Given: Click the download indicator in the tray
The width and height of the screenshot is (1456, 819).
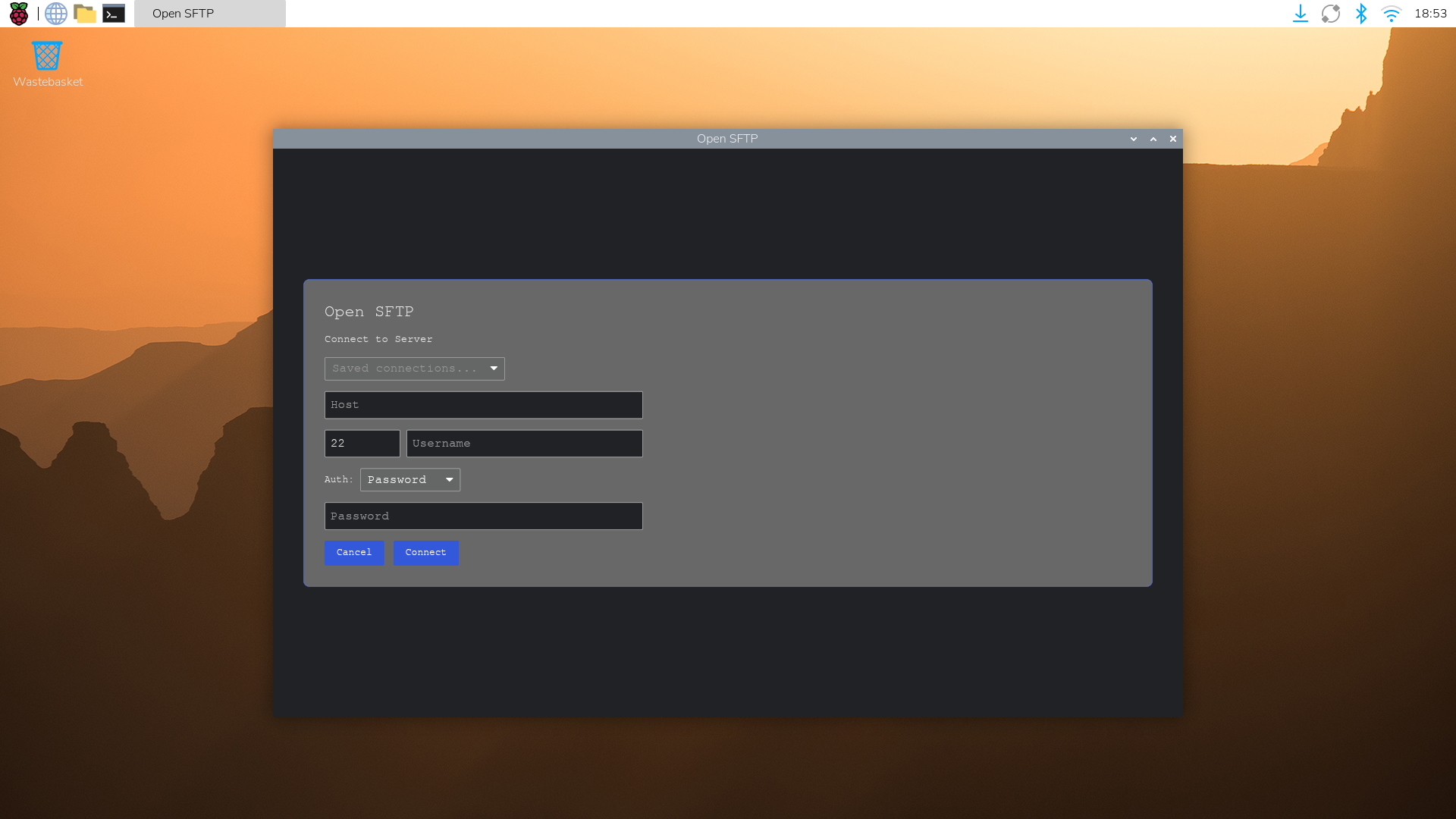Looking at the screenshot, I should tap(1301, 13).
